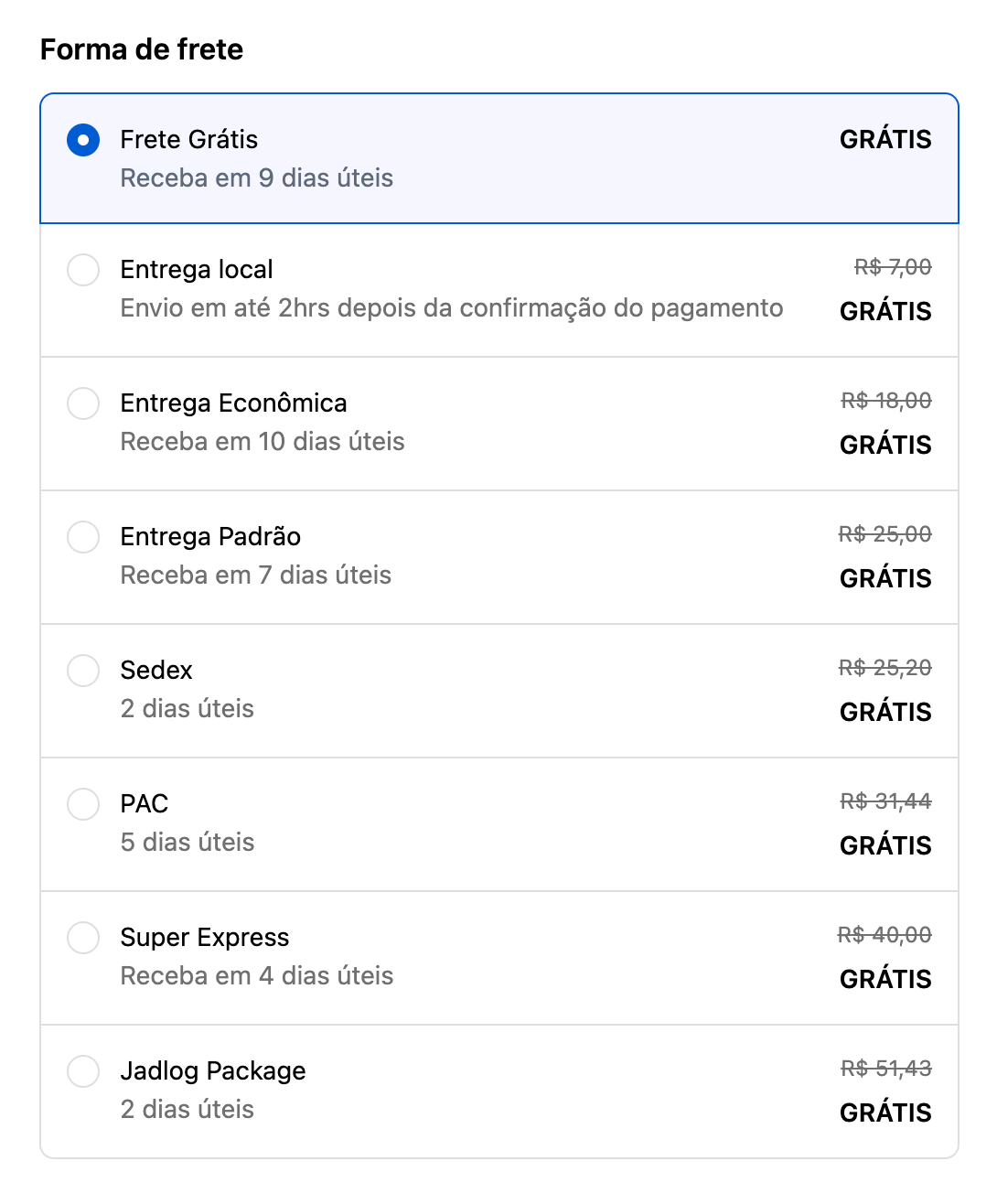This screenshot has width=997, height=1204.
Task: Click the struck-through R$ 25,20 Sedex price
Action: point(884,668)
